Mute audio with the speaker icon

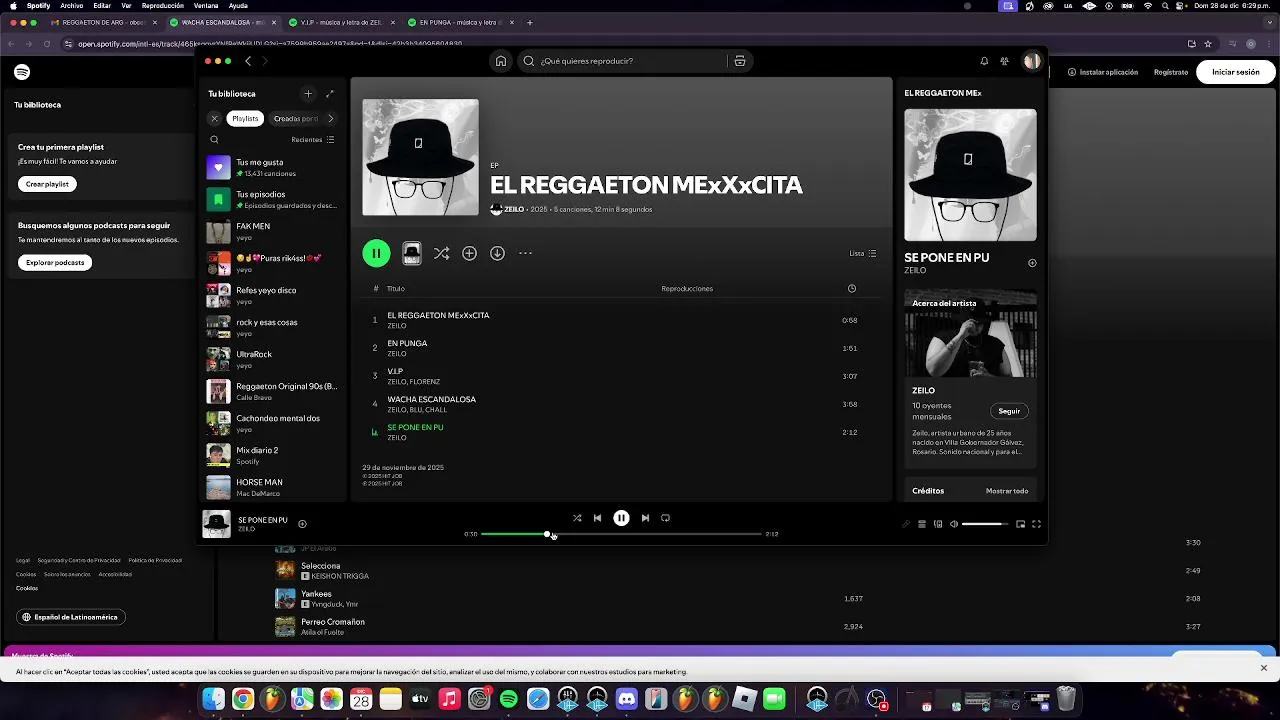[953, 524]
